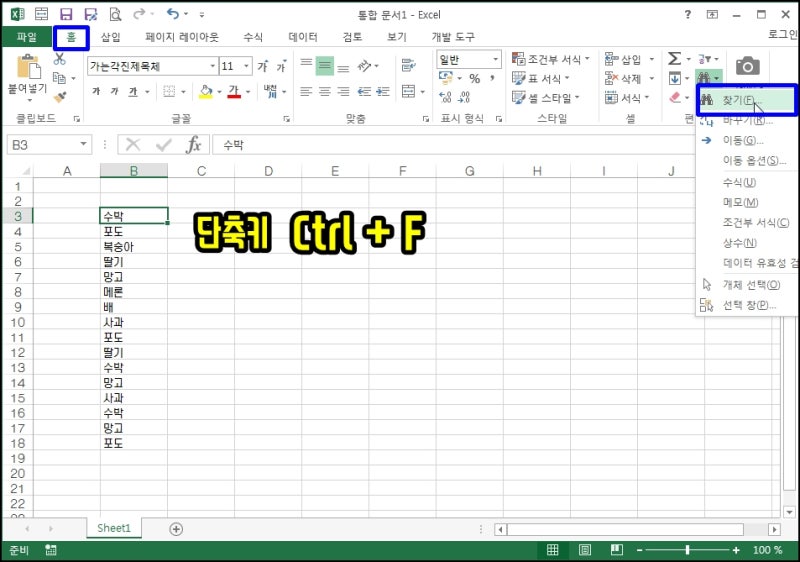Open the font name dropdown
The width and height of the screenshot is (800, 562).
click(x=212, y=66)
